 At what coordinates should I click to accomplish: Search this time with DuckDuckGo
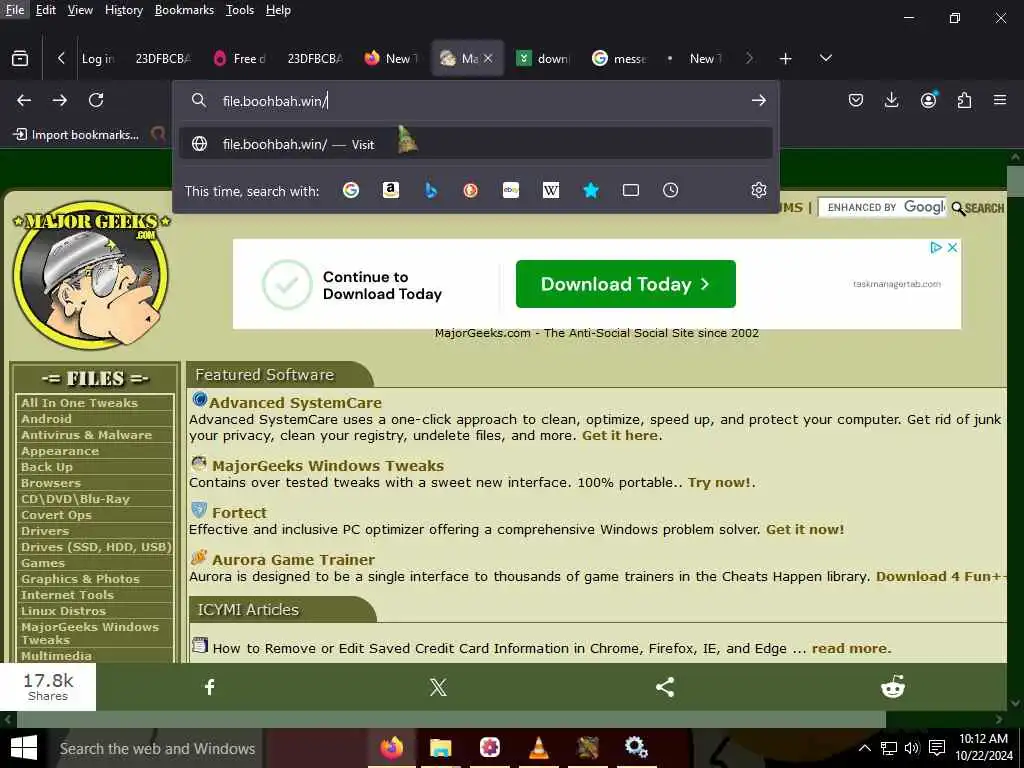[x=471, y=190]
